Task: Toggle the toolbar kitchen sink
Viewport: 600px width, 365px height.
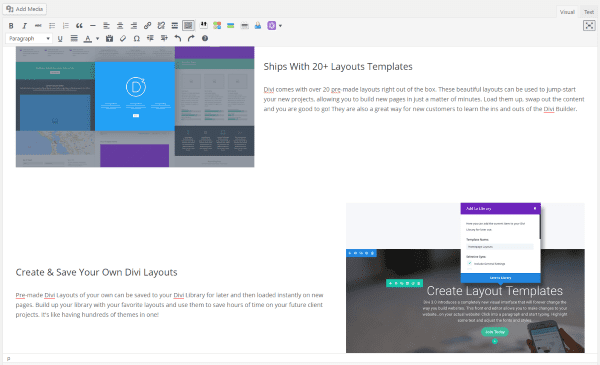Action: tap(188, 26)
